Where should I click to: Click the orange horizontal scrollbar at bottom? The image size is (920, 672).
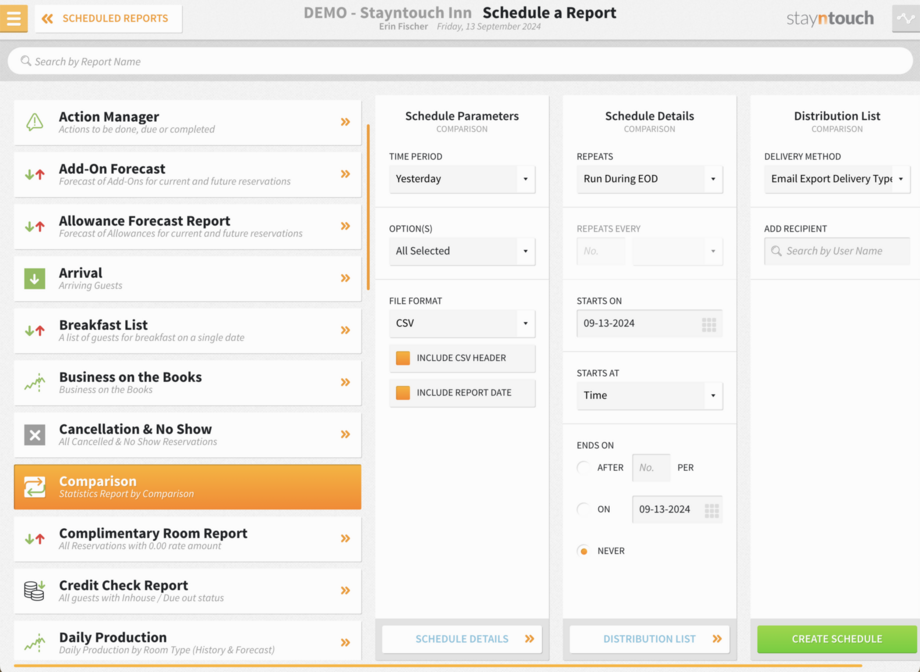pyautogui.click(x=438, y=666)
